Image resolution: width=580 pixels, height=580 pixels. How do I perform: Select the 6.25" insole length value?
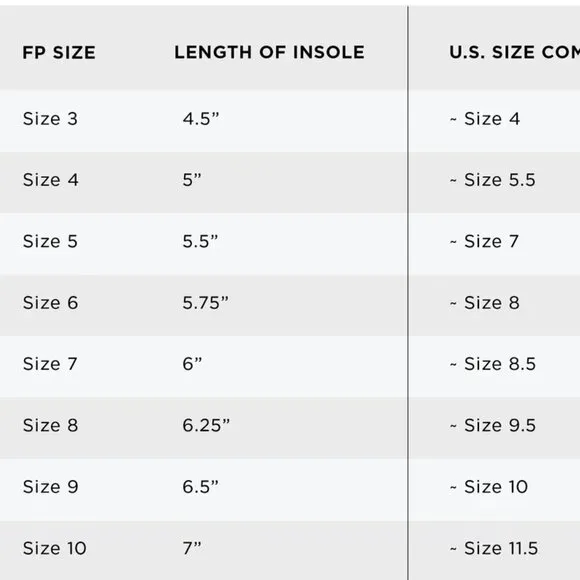[206, 425]
